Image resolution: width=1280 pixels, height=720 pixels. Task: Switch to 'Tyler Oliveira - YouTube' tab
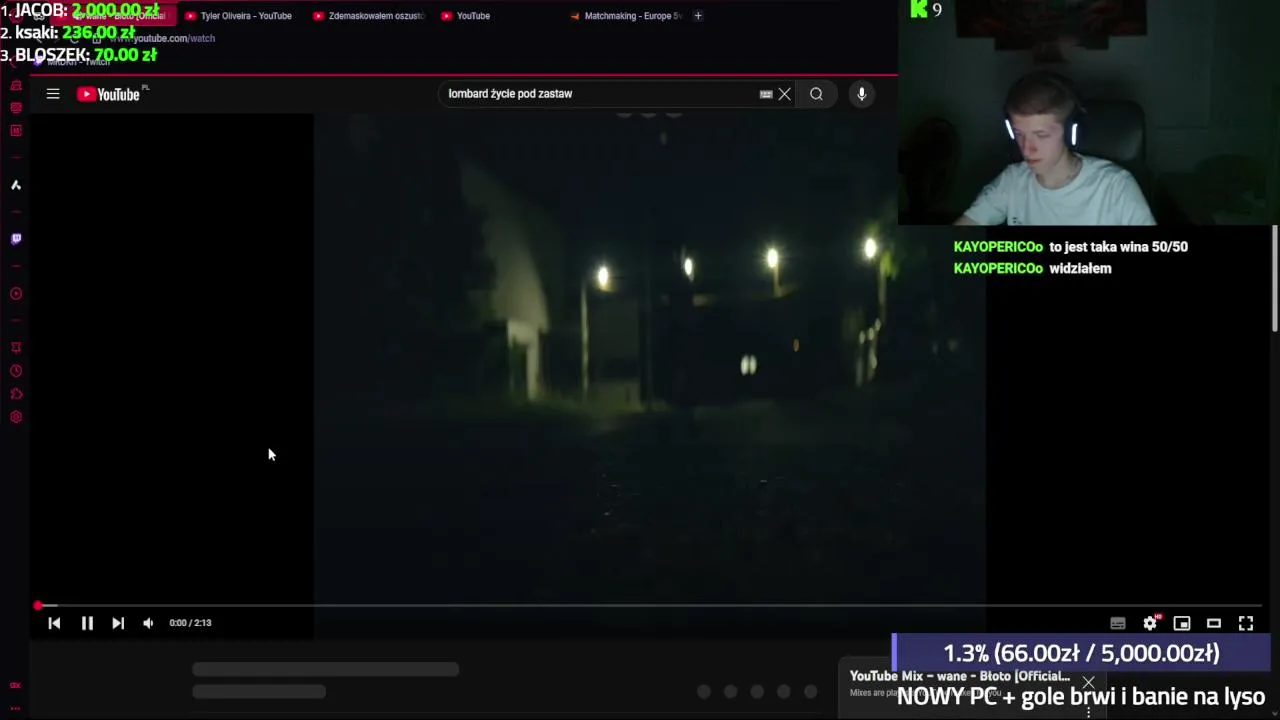pos(239,16)
